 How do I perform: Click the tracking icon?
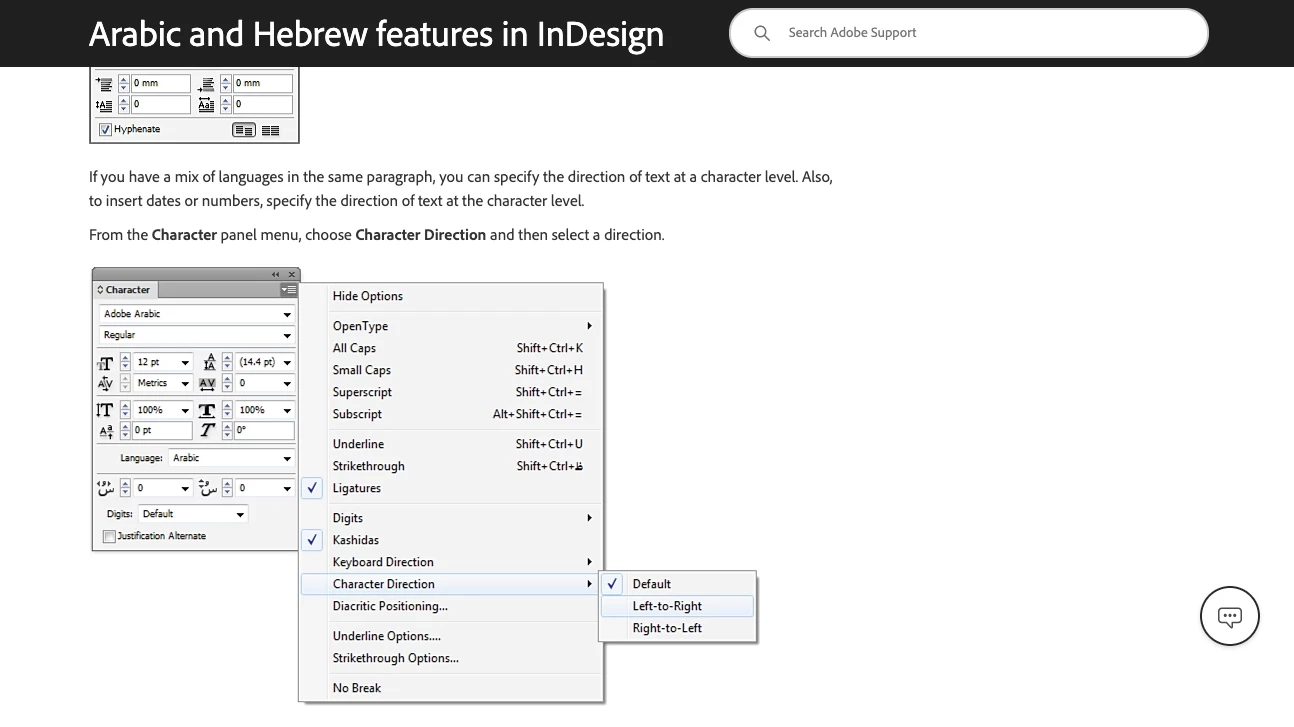pos(207,384)
